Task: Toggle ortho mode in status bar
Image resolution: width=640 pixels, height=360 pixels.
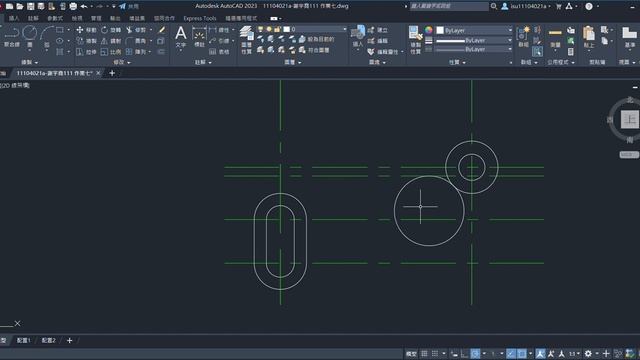Action: [464, 353]
